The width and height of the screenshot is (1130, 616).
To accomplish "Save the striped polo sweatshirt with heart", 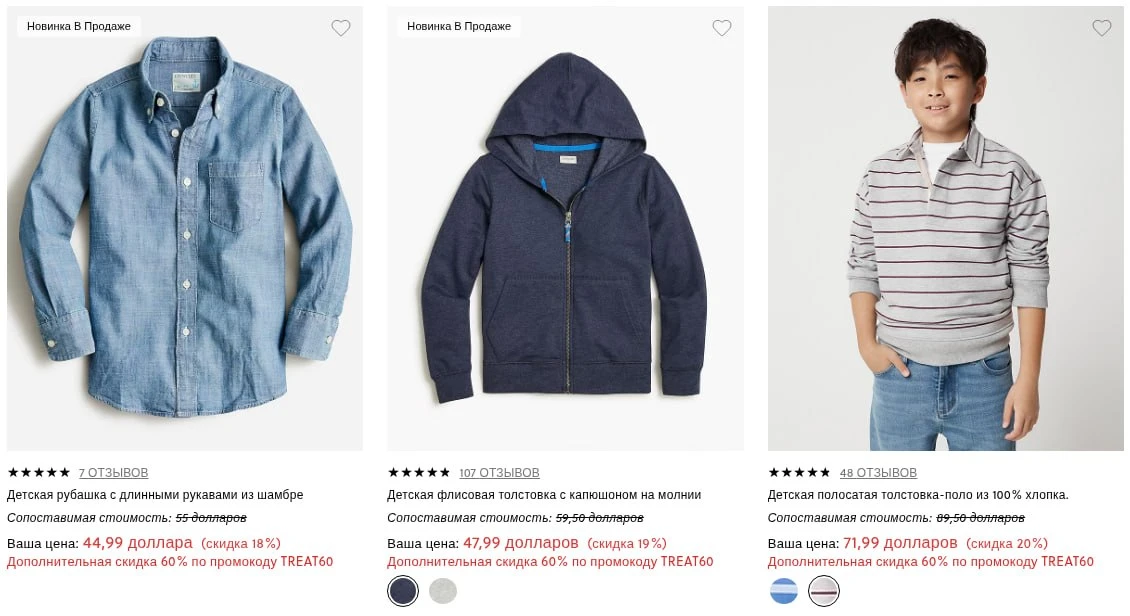I will 1102,27.
